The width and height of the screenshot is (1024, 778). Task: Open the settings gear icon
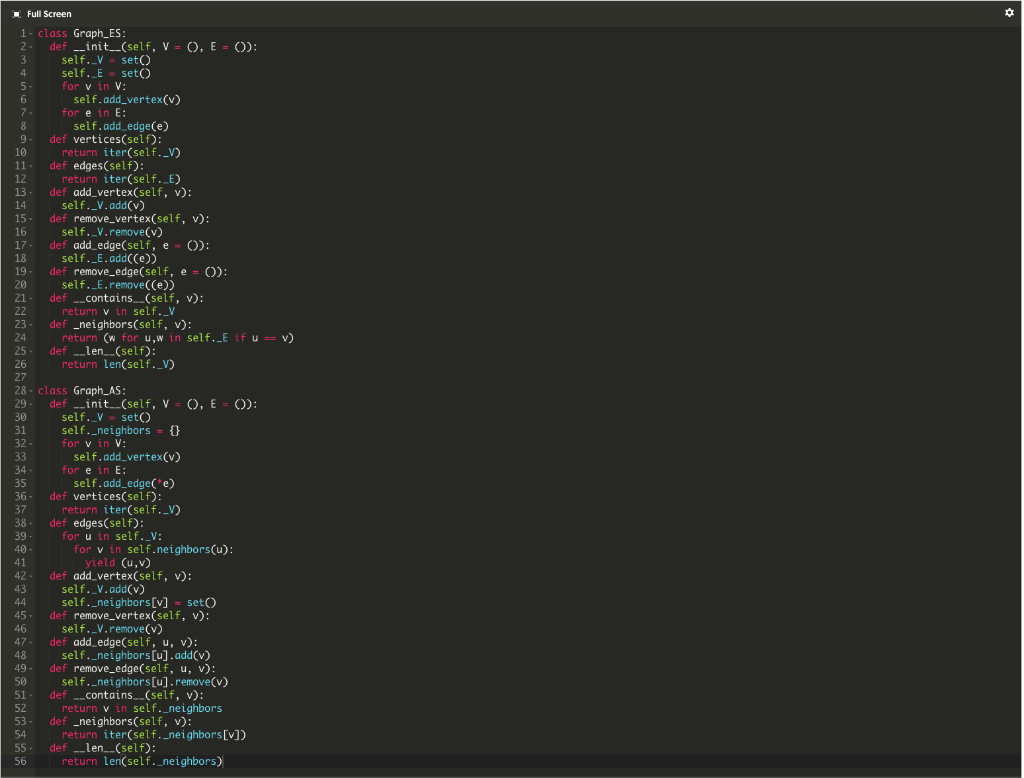[1009, 12]
